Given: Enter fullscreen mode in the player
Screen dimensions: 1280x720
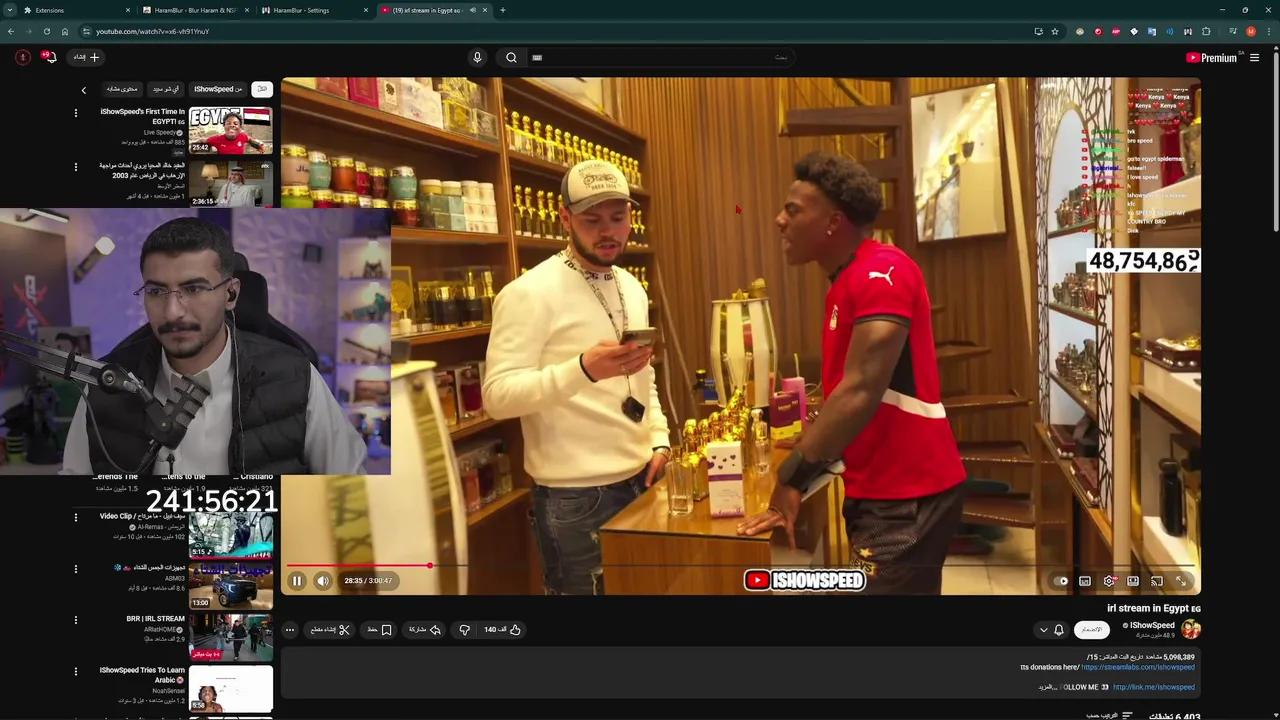Looking at the screenshot, I should tap(1181, 581).
